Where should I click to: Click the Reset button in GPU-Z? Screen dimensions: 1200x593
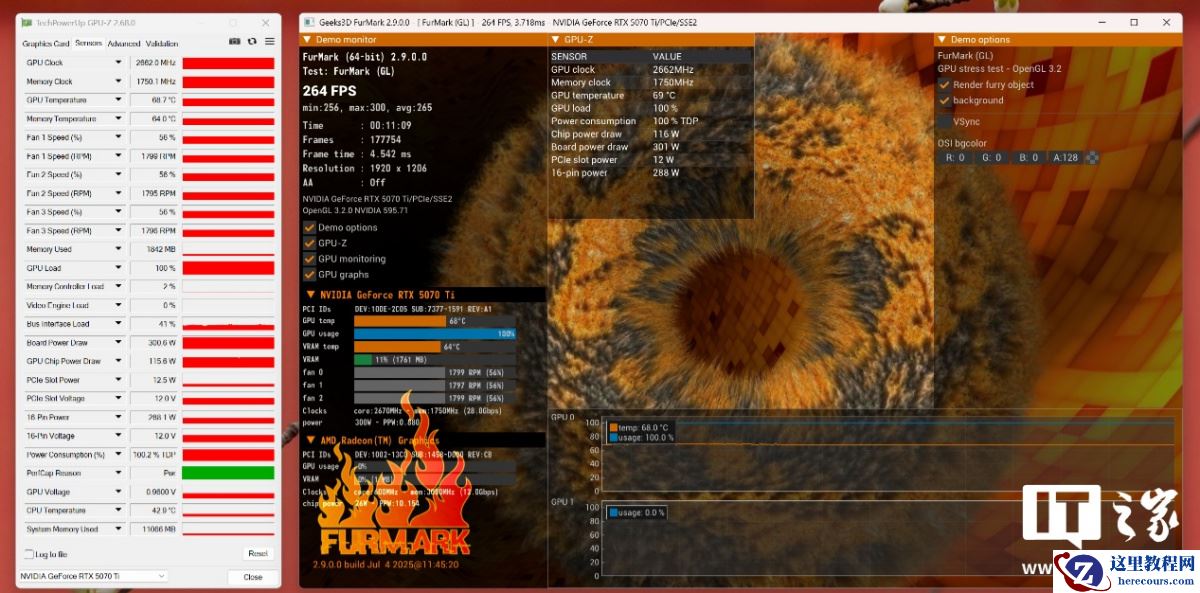[x=258, y=554]
